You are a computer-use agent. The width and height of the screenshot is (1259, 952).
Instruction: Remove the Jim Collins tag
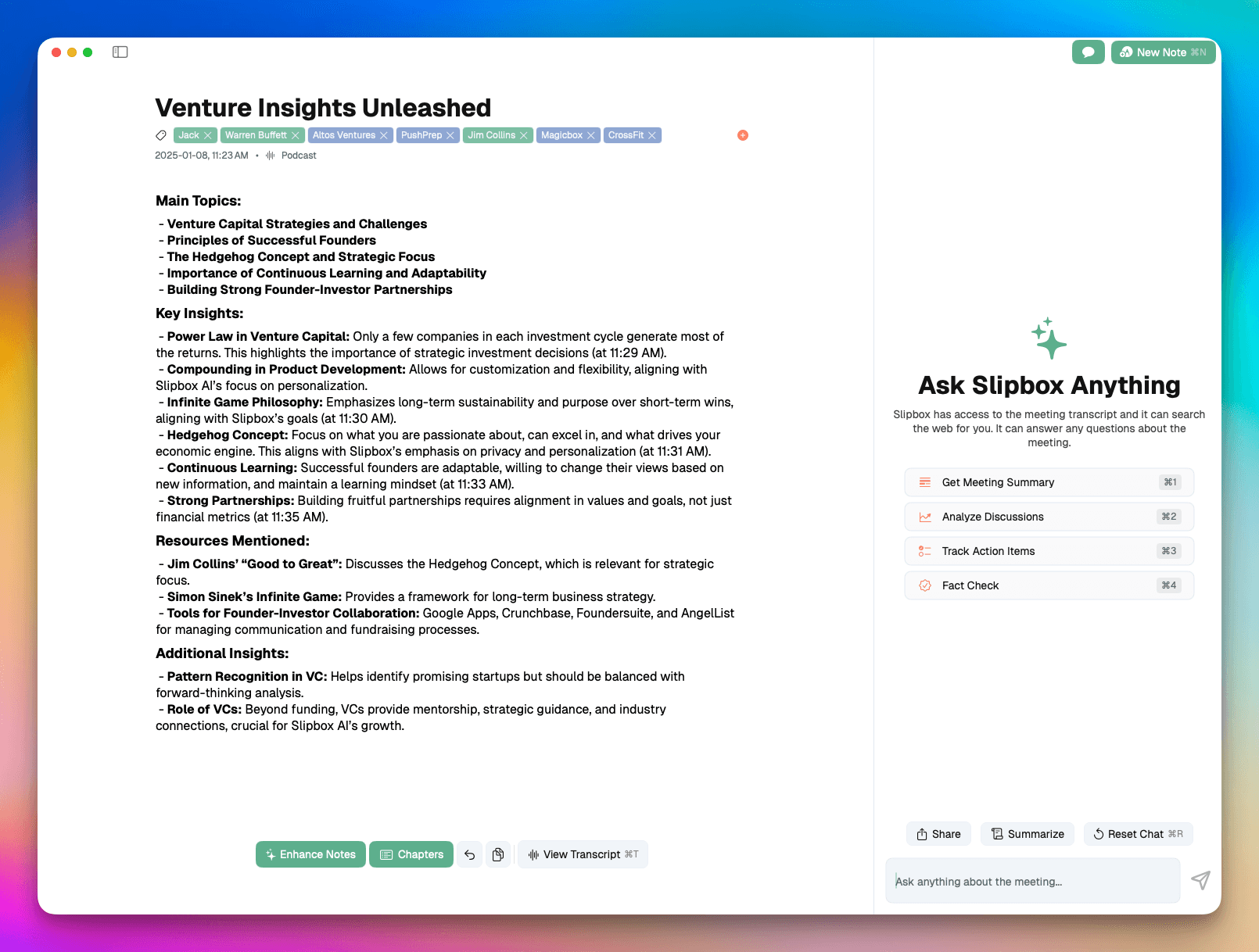[524, 135]
